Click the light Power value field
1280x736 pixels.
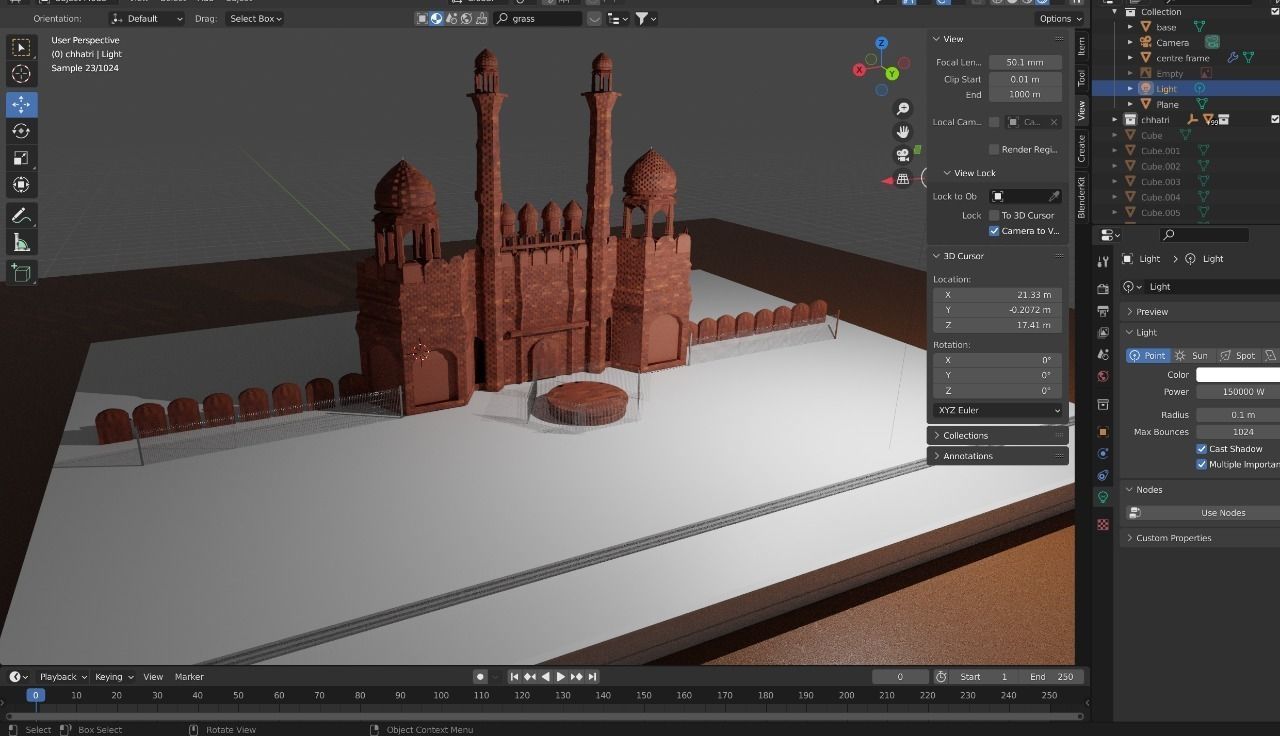tap(1238, 392)
